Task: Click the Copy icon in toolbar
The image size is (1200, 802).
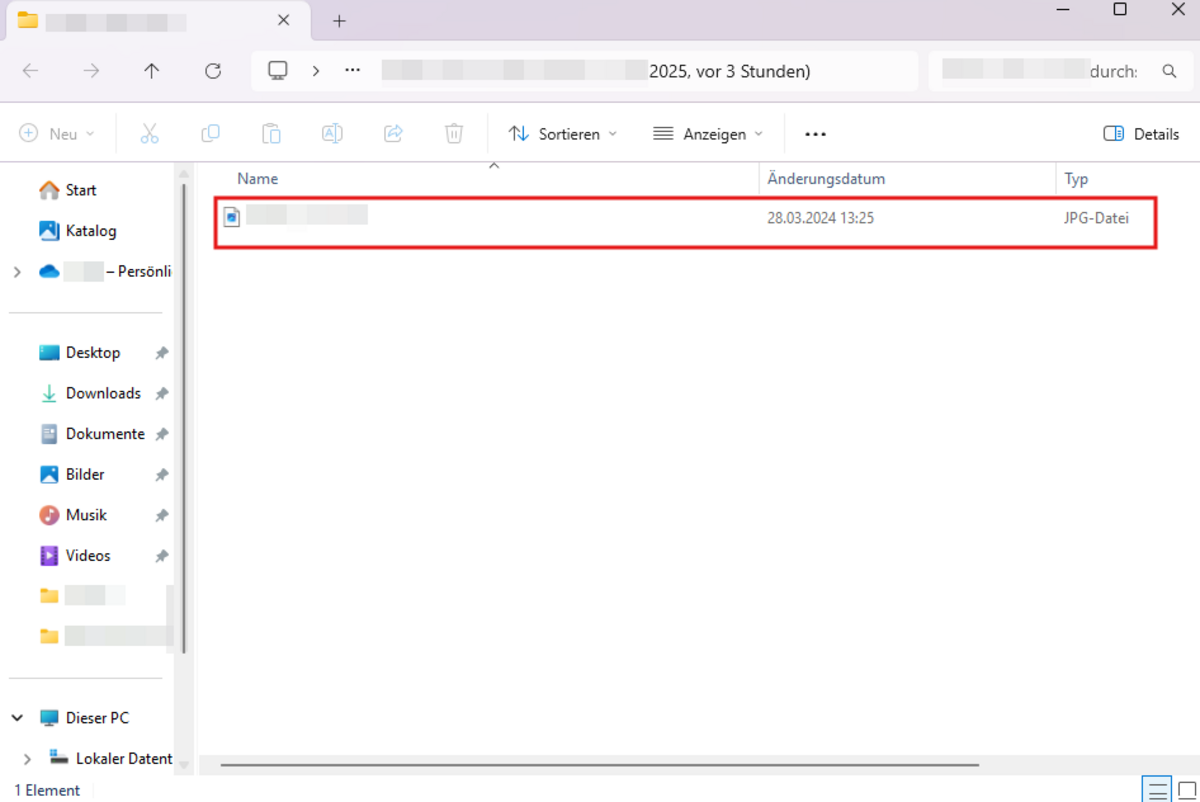Action: 210,134
